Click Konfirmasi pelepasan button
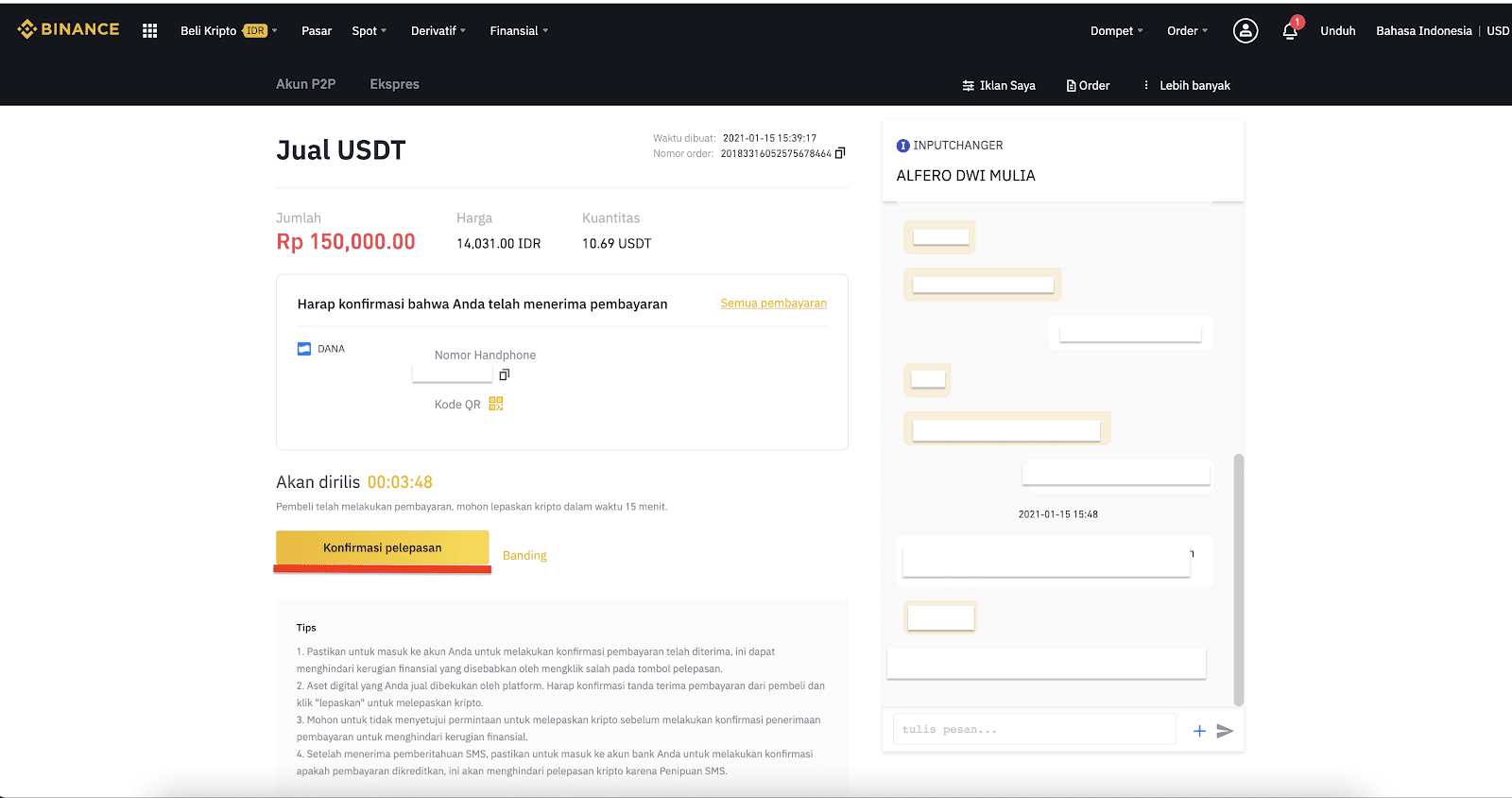This screenshot has height=798, width=1512. (383, 548)
